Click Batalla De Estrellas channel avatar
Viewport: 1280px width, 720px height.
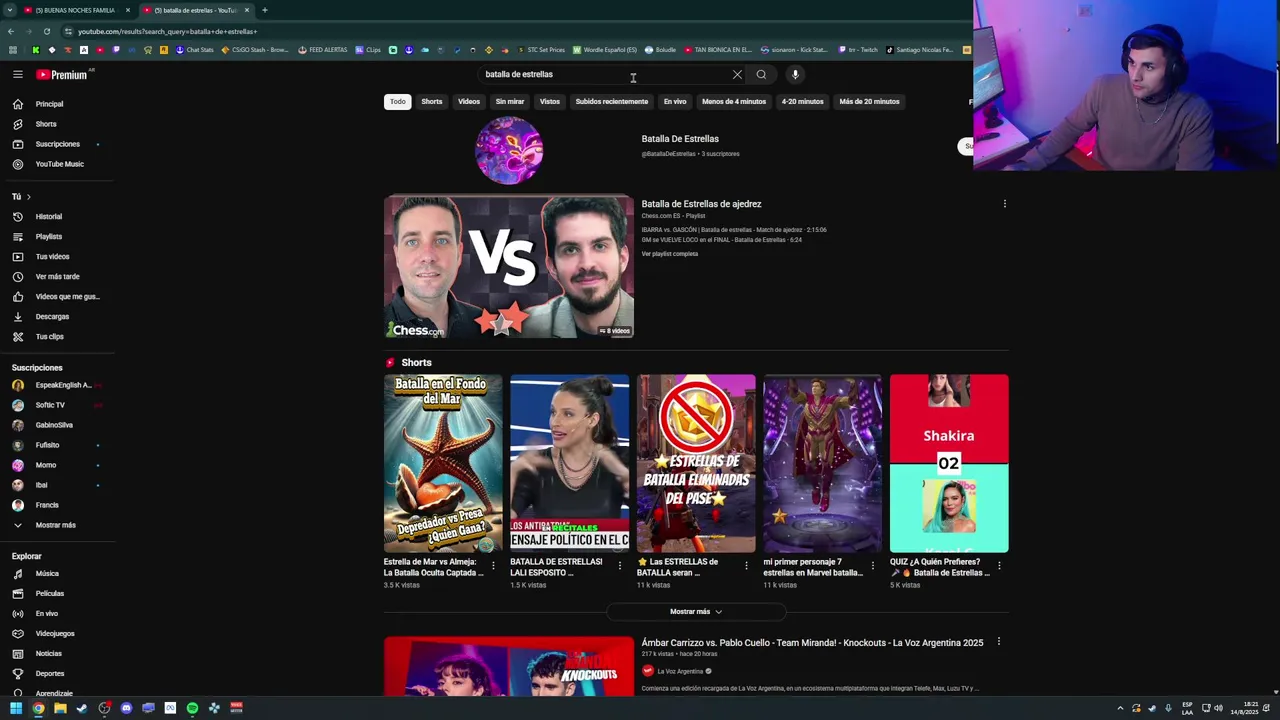[x=509, y=150]
